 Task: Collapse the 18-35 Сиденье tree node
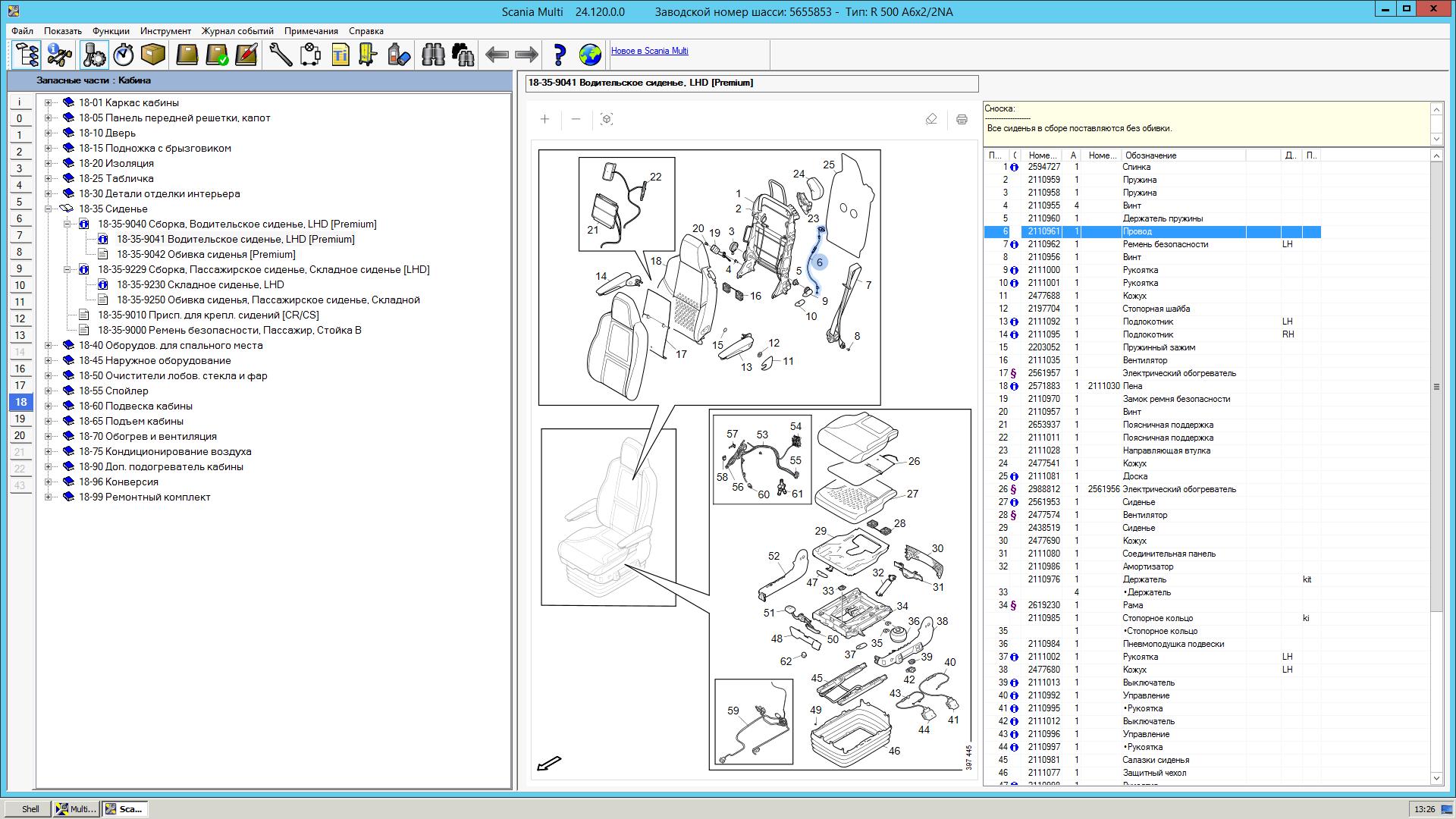49,209
